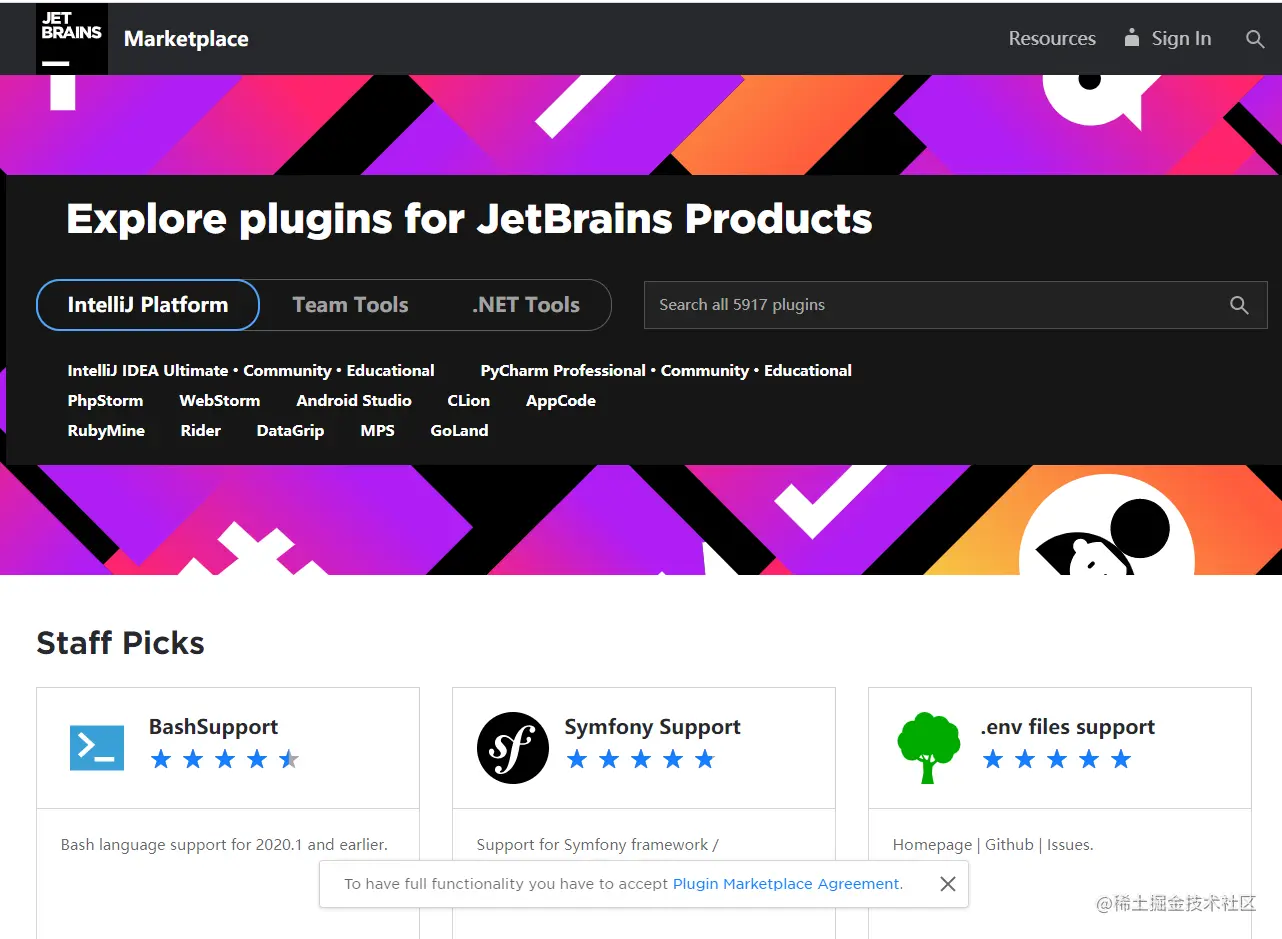Open PyCharm Educational plugins link
This screenshot has width=1282, height=939.
coord(808,370)
